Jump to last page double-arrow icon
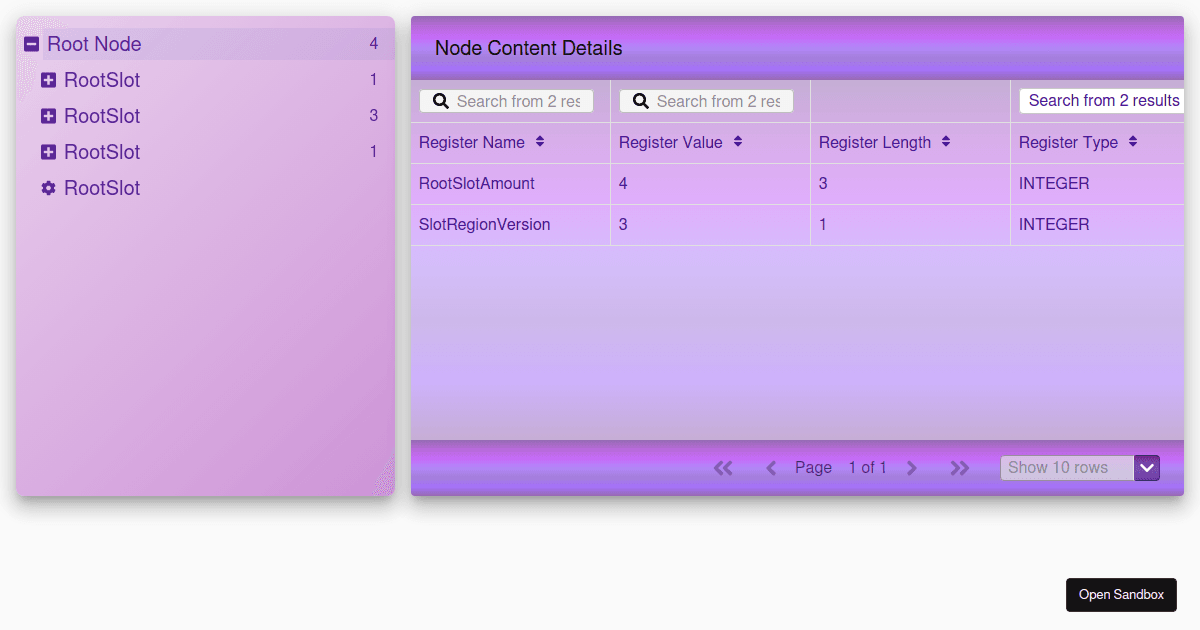 (x=960, y=468)
